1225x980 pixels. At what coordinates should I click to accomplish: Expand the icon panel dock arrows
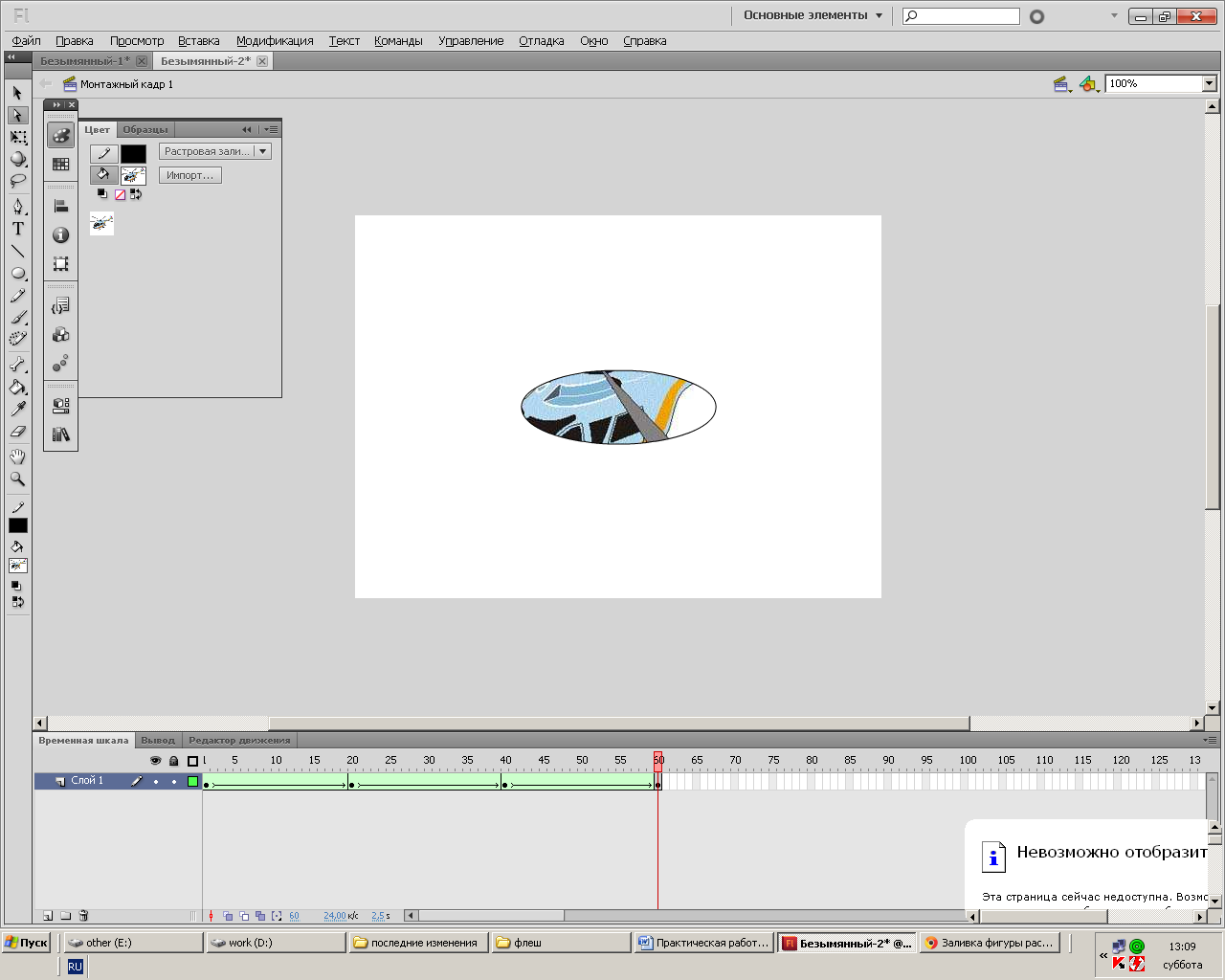56,104
